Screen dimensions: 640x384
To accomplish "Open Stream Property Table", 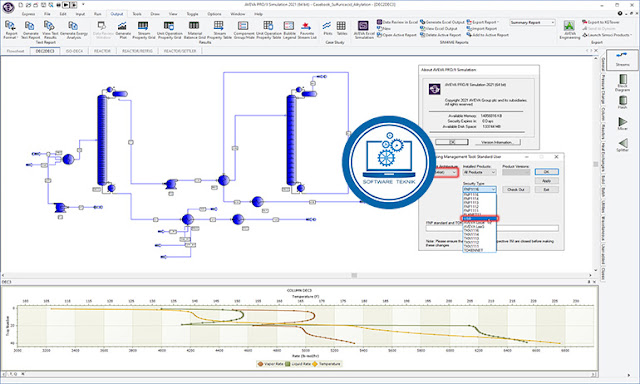I will pyautogui.click(x=219, y=30).
